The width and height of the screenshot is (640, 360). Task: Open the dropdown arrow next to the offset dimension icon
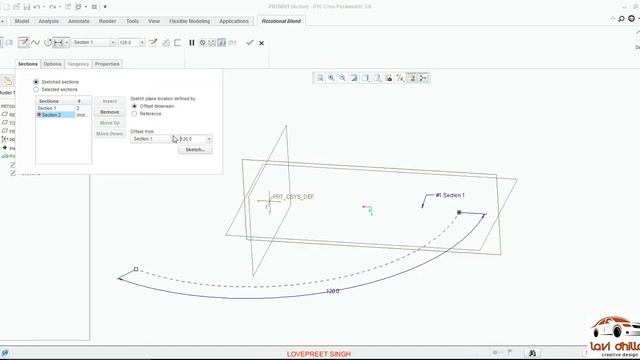coord(67,42)
